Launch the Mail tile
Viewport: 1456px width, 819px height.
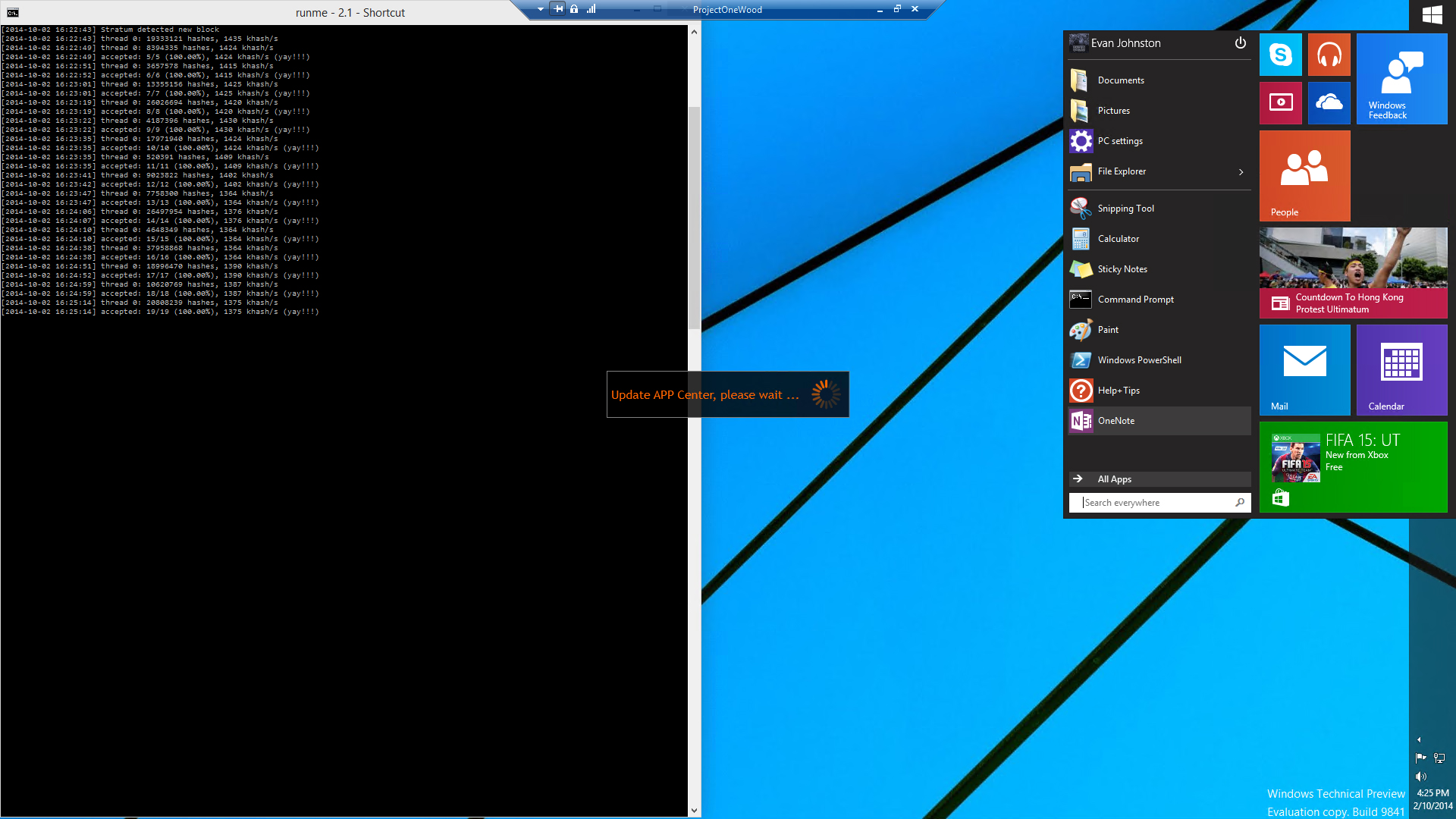click(1304, 369)
